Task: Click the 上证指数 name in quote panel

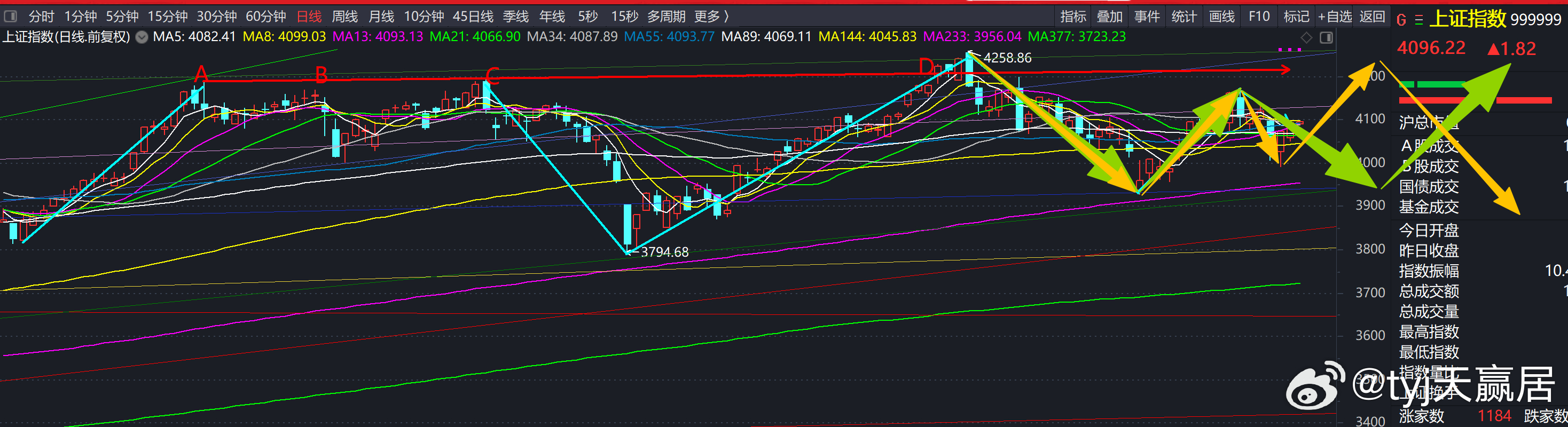Action: (x=1467, y=19)
